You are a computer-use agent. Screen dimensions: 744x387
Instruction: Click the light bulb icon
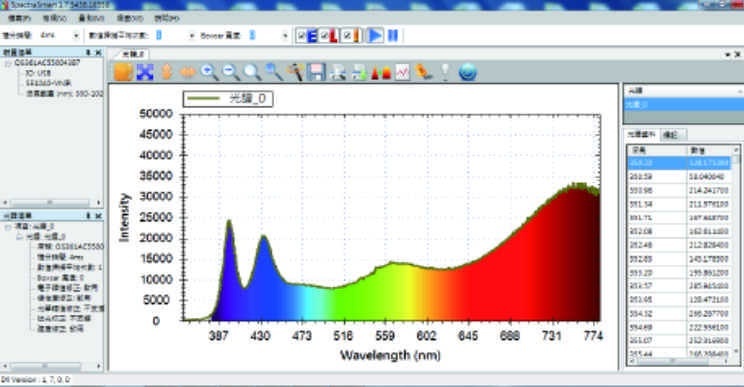tap(445, 72)
